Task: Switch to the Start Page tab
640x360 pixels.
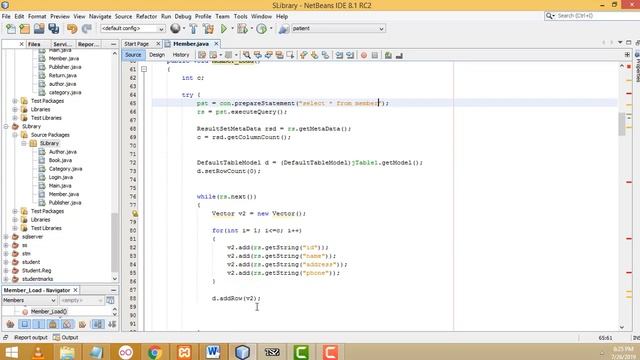Action: [x=137, y=44]
